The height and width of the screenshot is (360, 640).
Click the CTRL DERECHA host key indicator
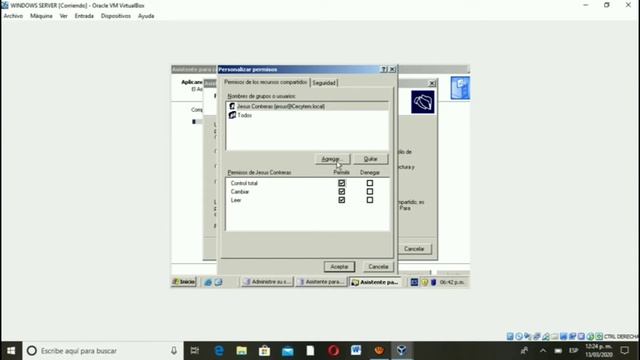tap(621, 337)
